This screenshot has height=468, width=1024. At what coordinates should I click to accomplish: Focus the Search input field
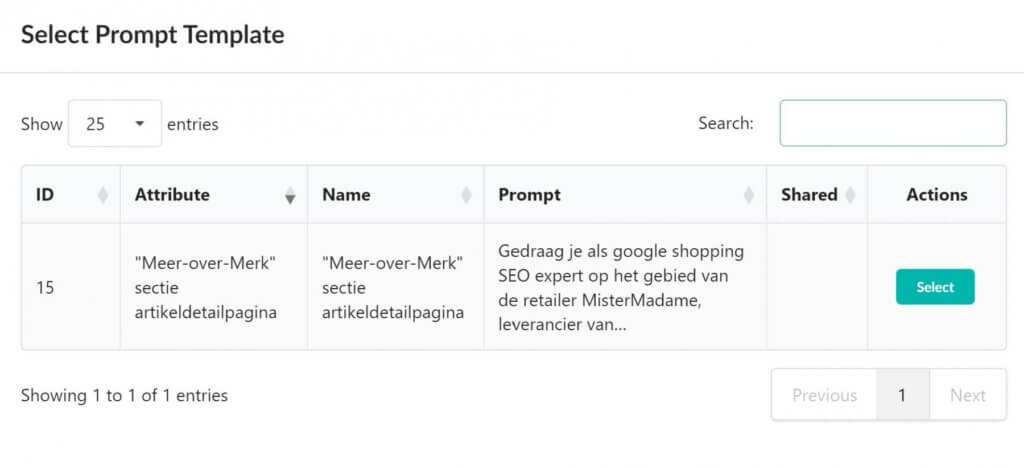892,123
